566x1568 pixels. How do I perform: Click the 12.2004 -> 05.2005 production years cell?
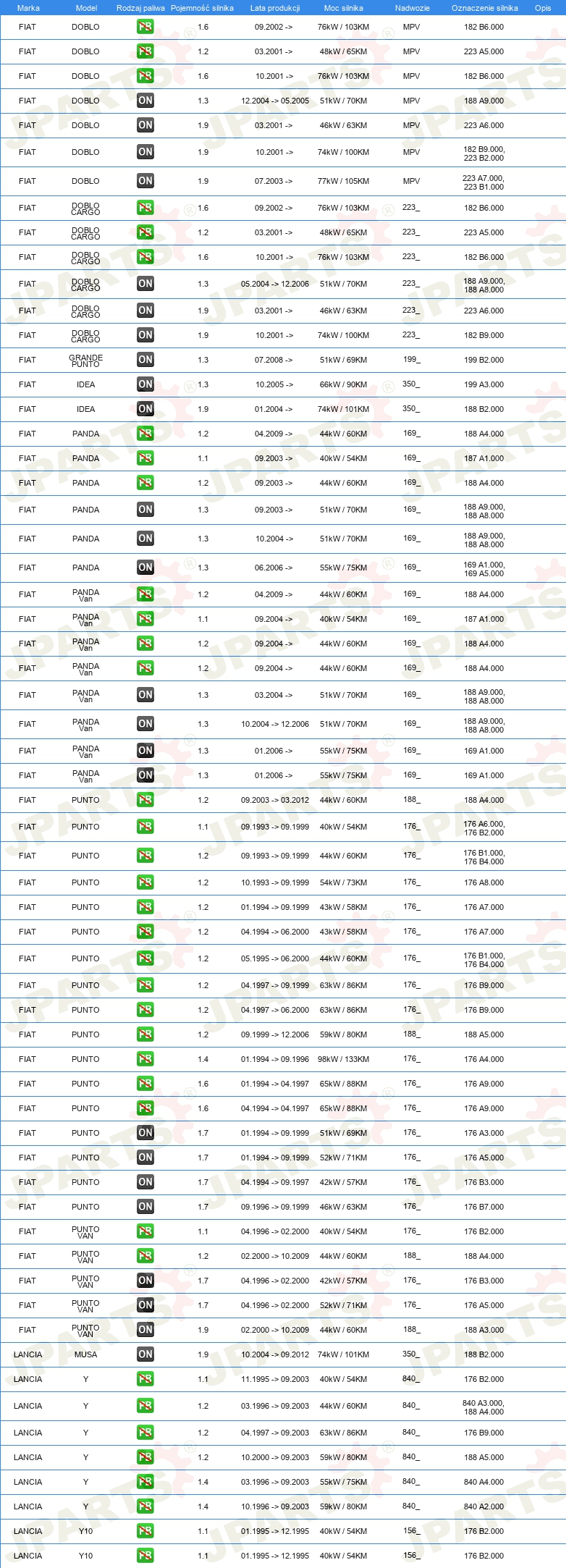click(x=275, y=101)
